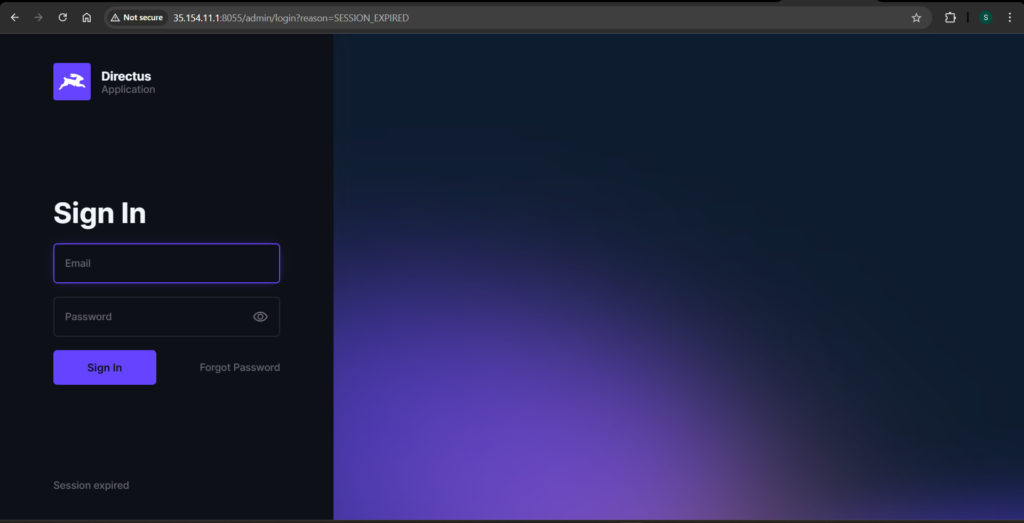Open the Forgot Password link
Screen dimensions: 1024x523
239,368
